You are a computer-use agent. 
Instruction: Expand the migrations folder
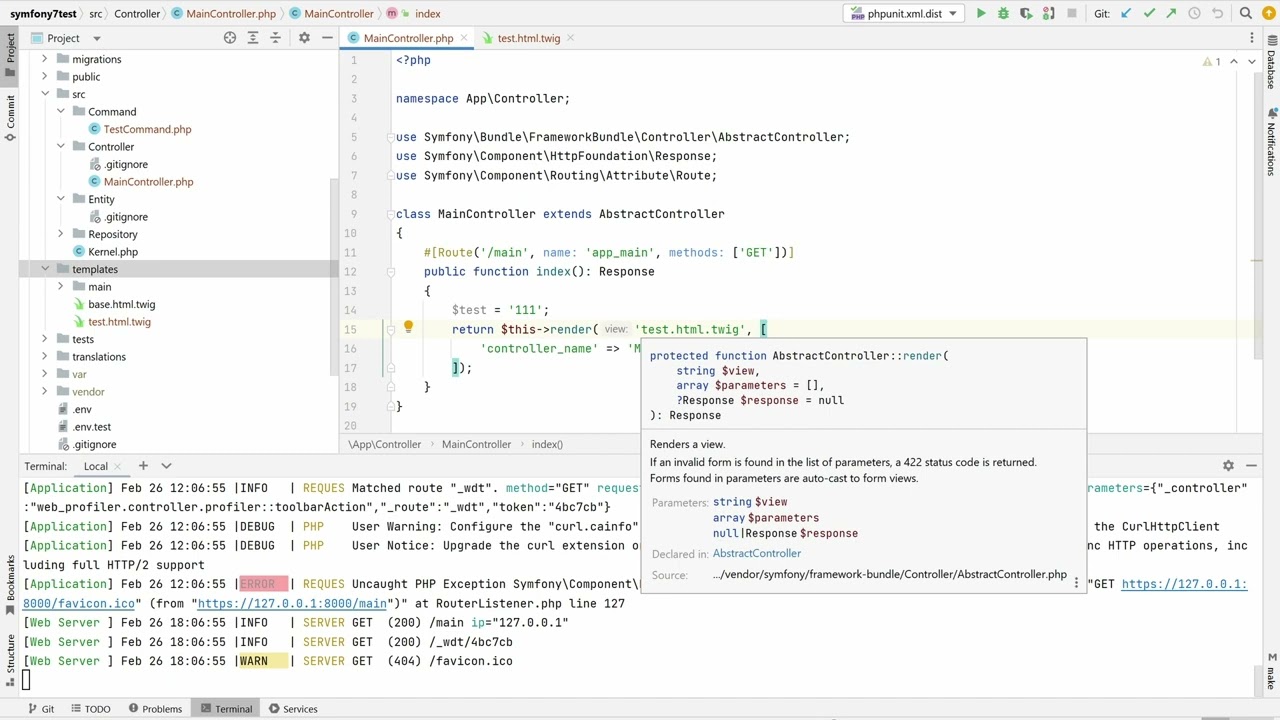tap(45, 59)
